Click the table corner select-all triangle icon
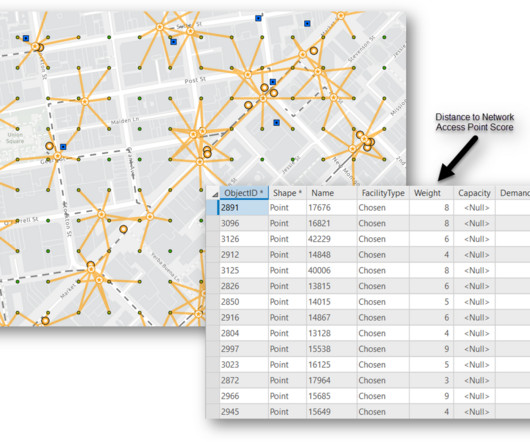The width and height of the screenshot is (530, 442). pos(215,194)
